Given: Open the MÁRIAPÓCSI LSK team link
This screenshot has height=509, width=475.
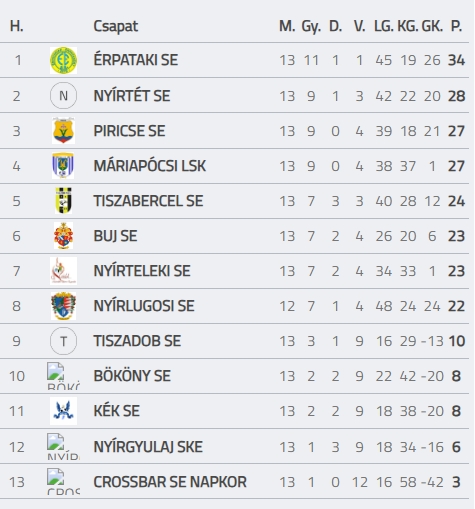Looking at the screenshot, I should click(150, 166).
